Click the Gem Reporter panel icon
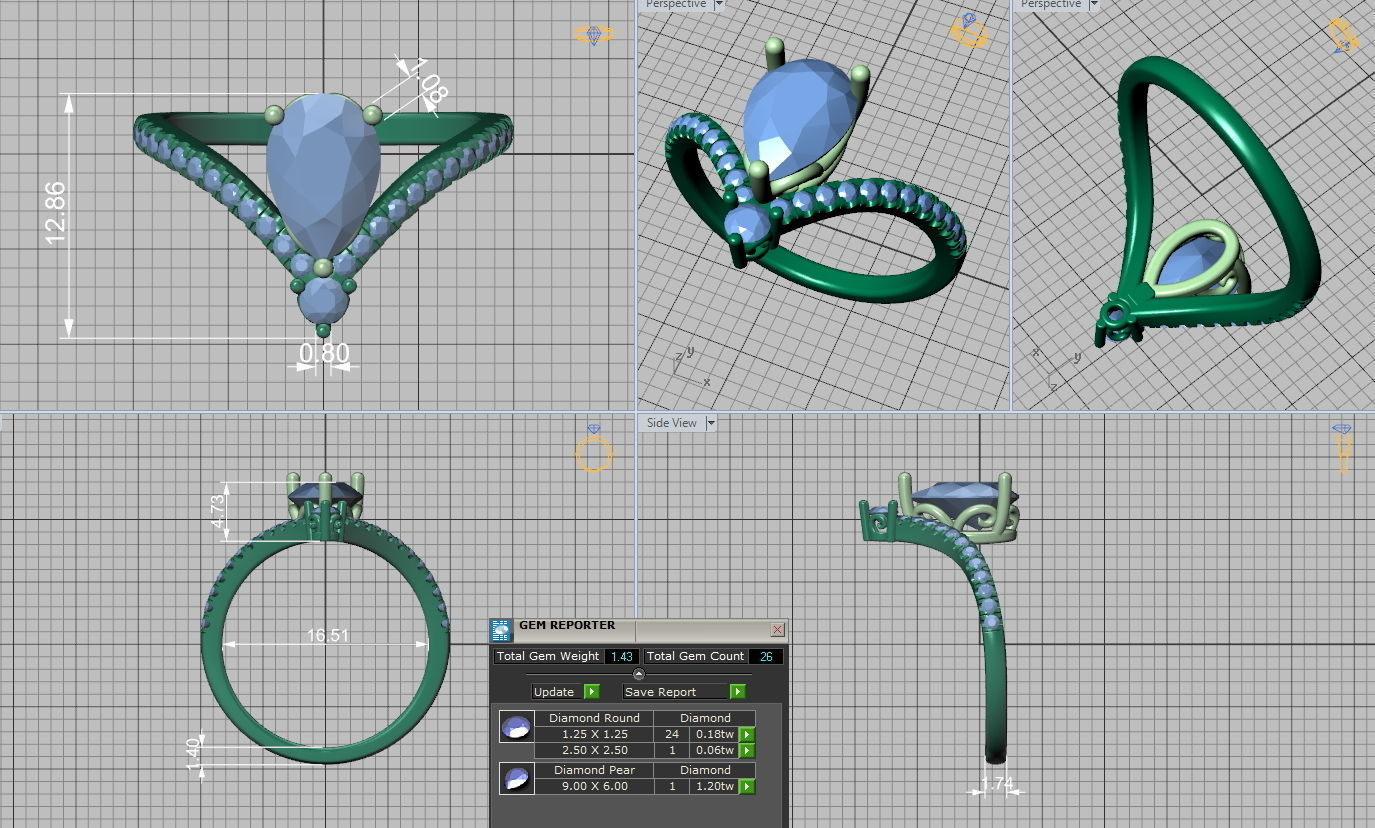 (x=500, y=630)
